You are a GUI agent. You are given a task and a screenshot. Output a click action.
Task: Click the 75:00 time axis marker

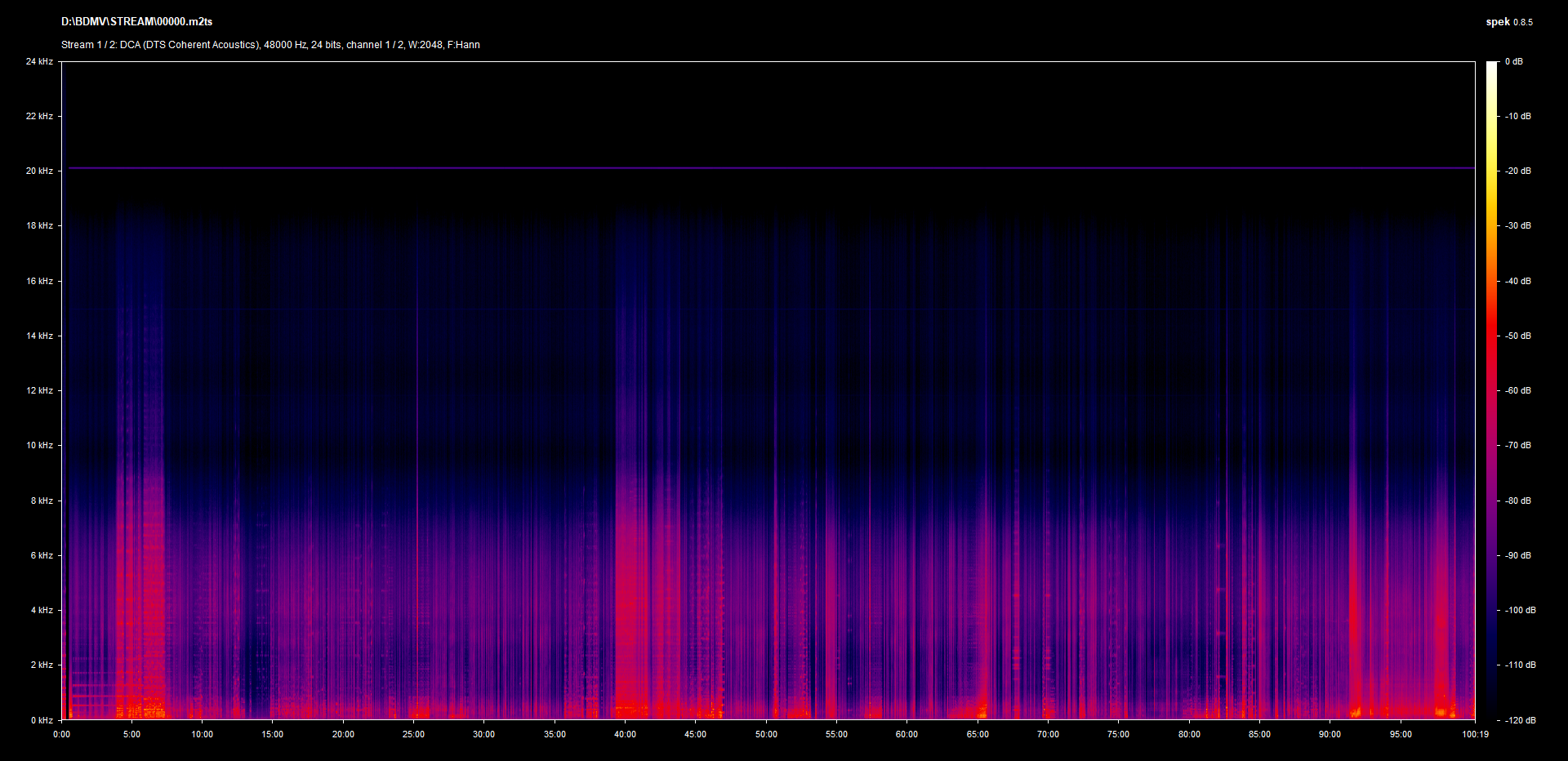1118,734
